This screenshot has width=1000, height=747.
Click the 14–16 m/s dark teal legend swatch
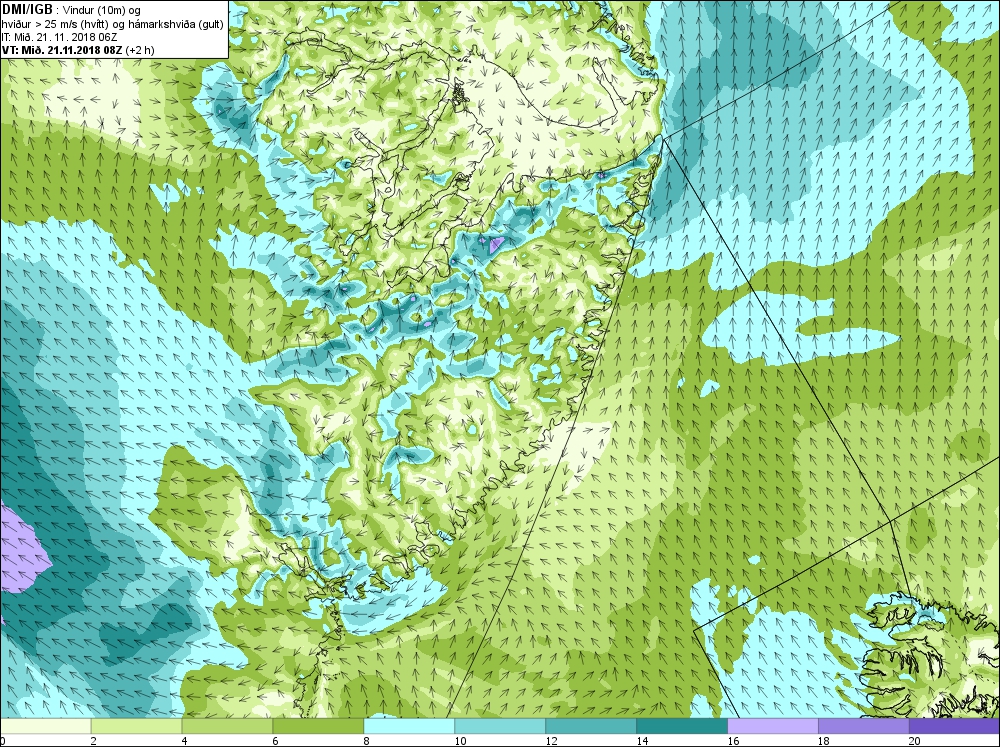pos(682,726)
